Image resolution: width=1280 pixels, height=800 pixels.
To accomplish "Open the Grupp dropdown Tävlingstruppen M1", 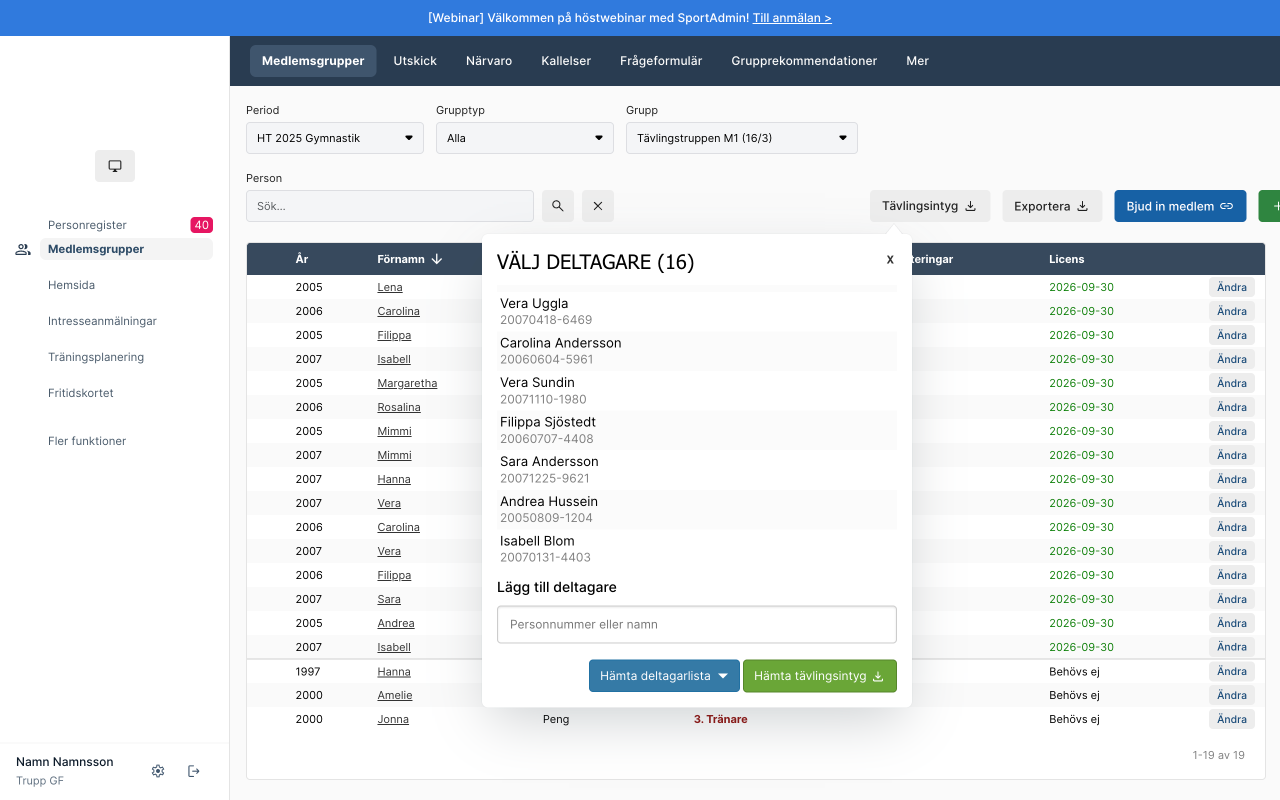I will [x=742, y=138].
